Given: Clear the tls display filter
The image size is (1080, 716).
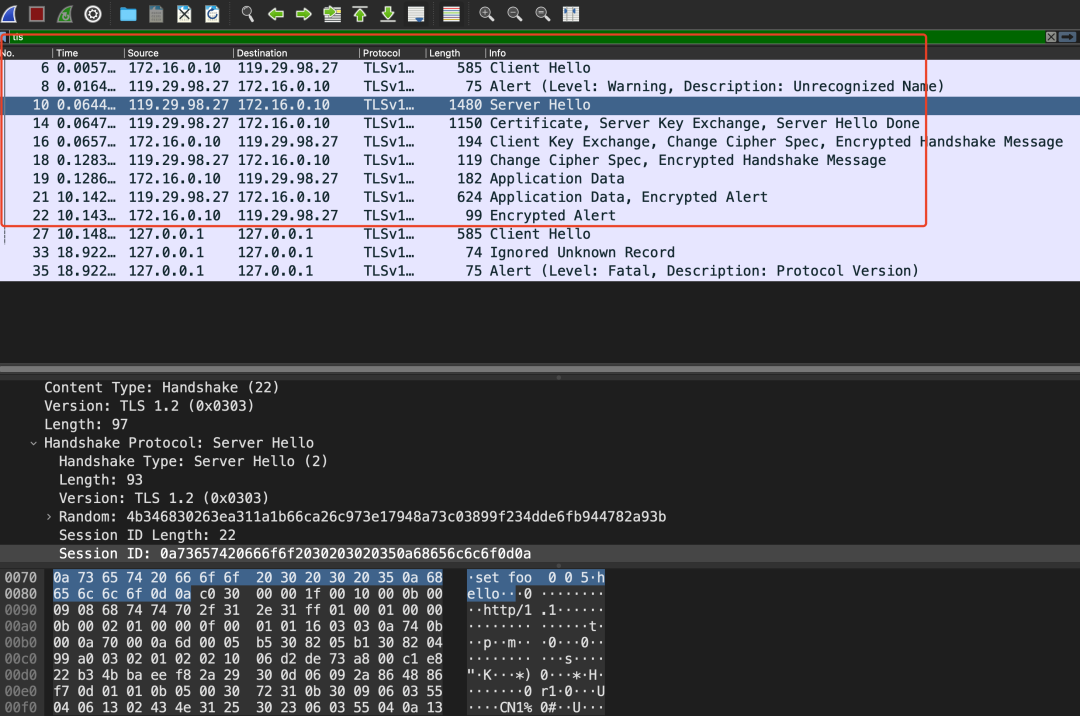Looking at the screenshot, I should [x=1051, y=37].
